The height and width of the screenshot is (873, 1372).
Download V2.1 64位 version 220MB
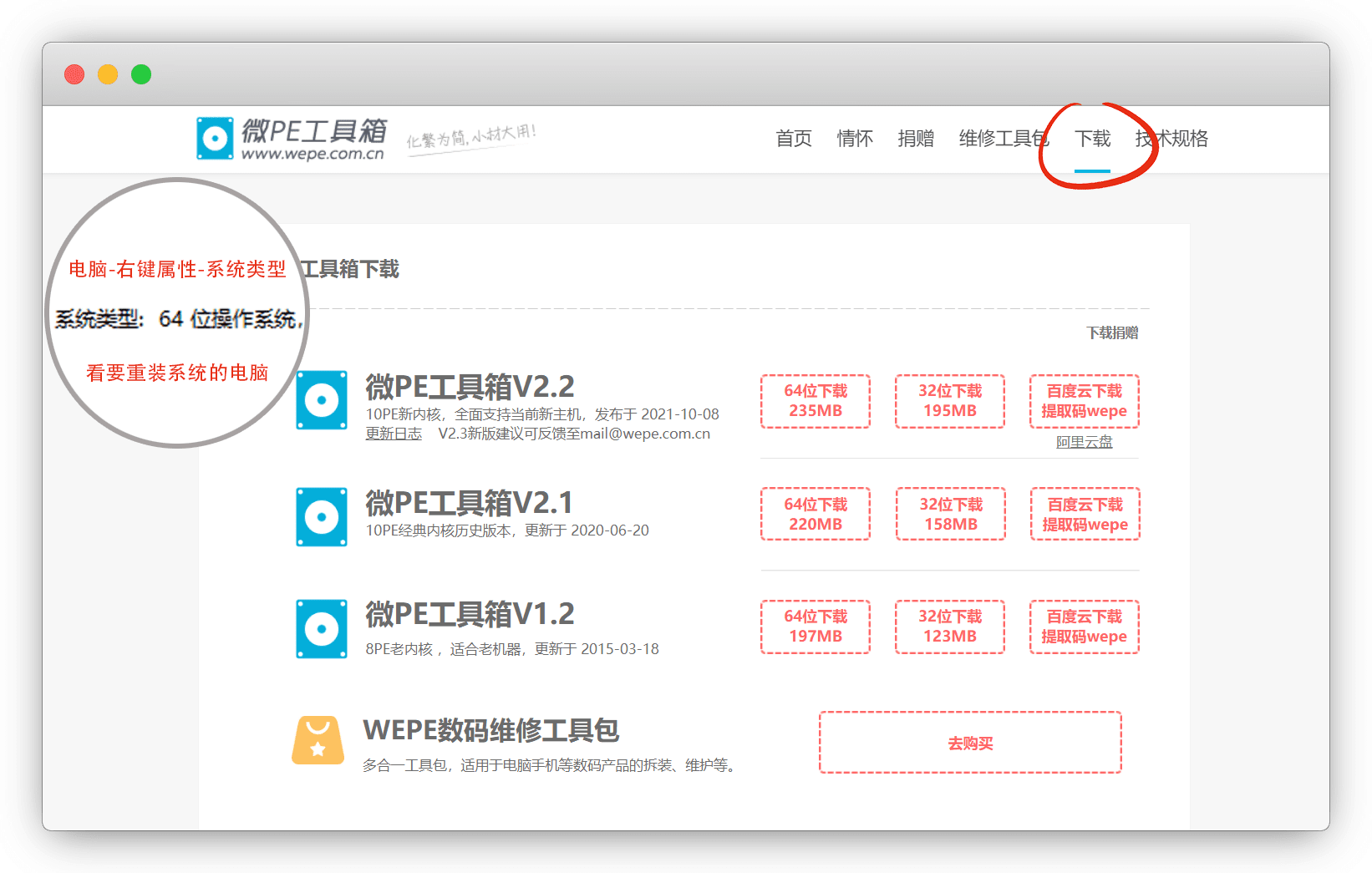pos(816,515)
